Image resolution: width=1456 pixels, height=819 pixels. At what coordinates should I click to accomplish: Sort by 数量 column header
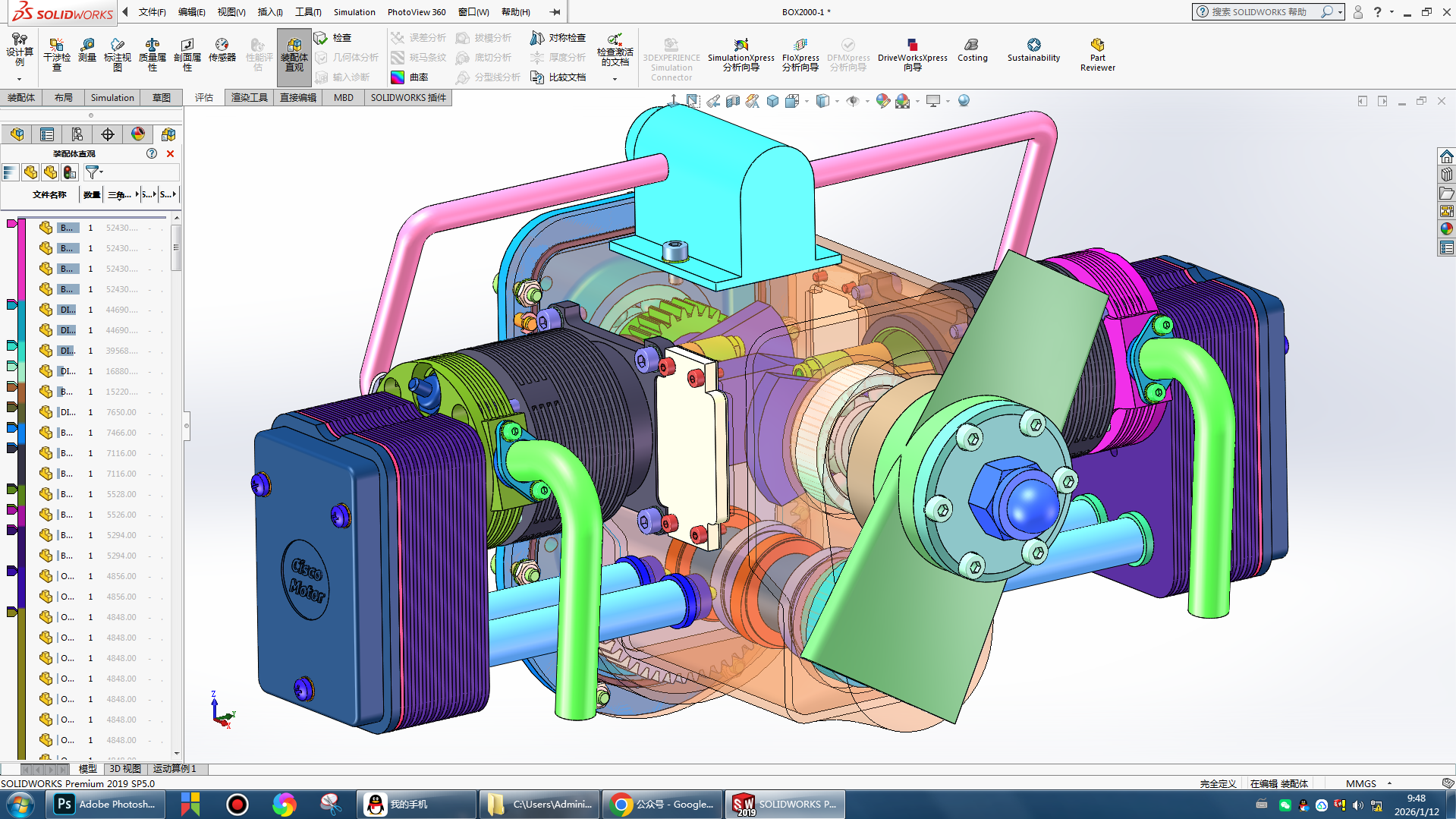(92, 195)
